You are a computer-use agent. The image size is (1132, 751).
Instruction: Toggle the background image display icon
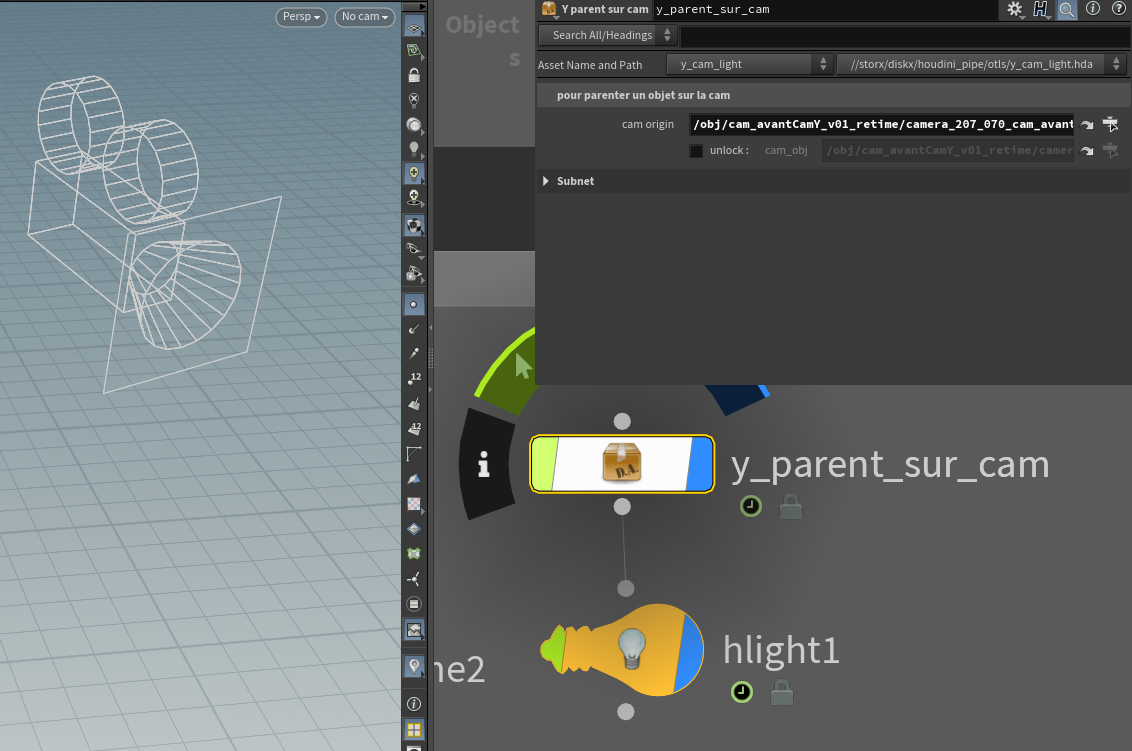414,630
